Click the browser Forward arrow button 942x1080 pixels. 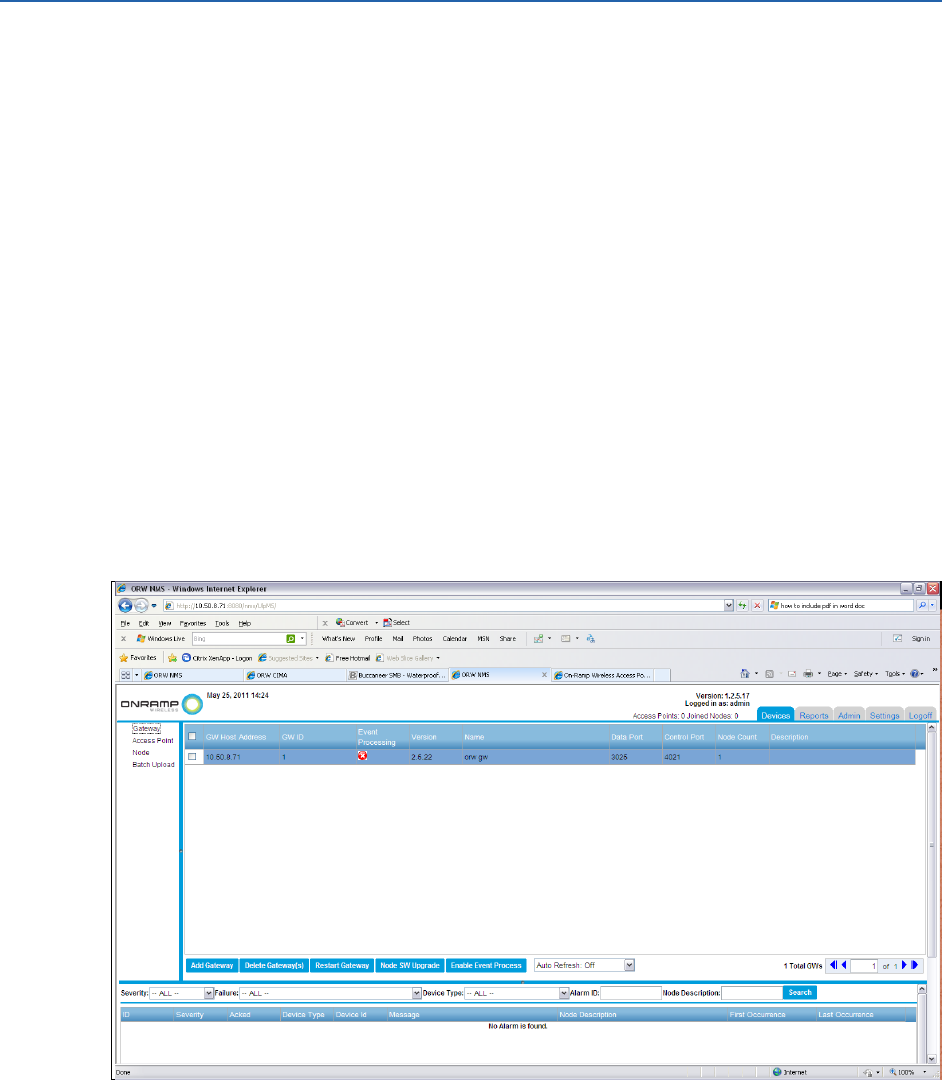[141, 605]
